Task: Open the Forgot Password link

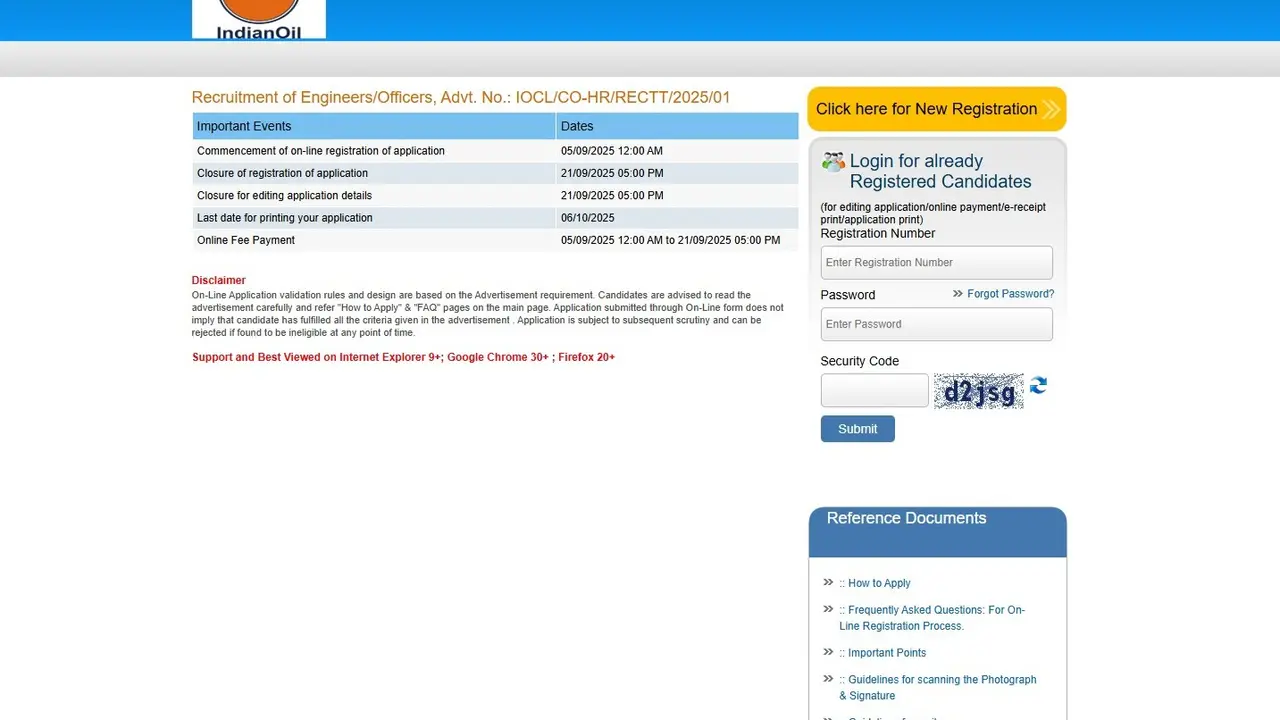Action: [1010, 293]
